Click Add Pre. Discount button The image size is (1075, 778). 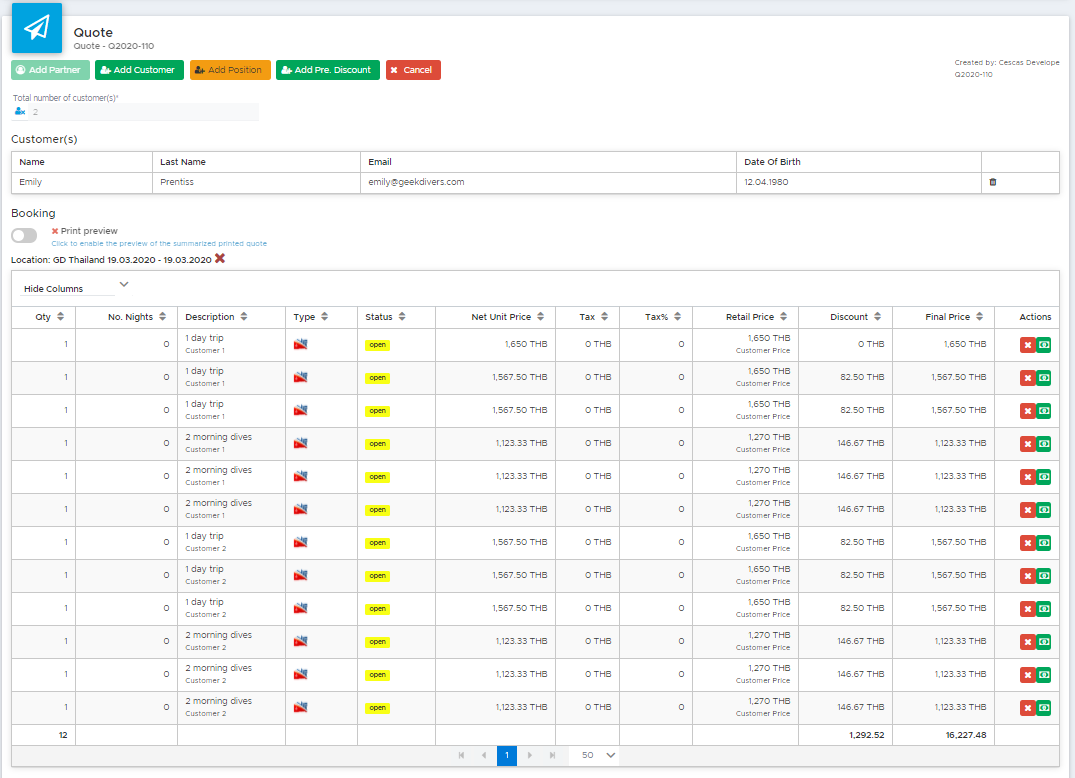[328, 70]
